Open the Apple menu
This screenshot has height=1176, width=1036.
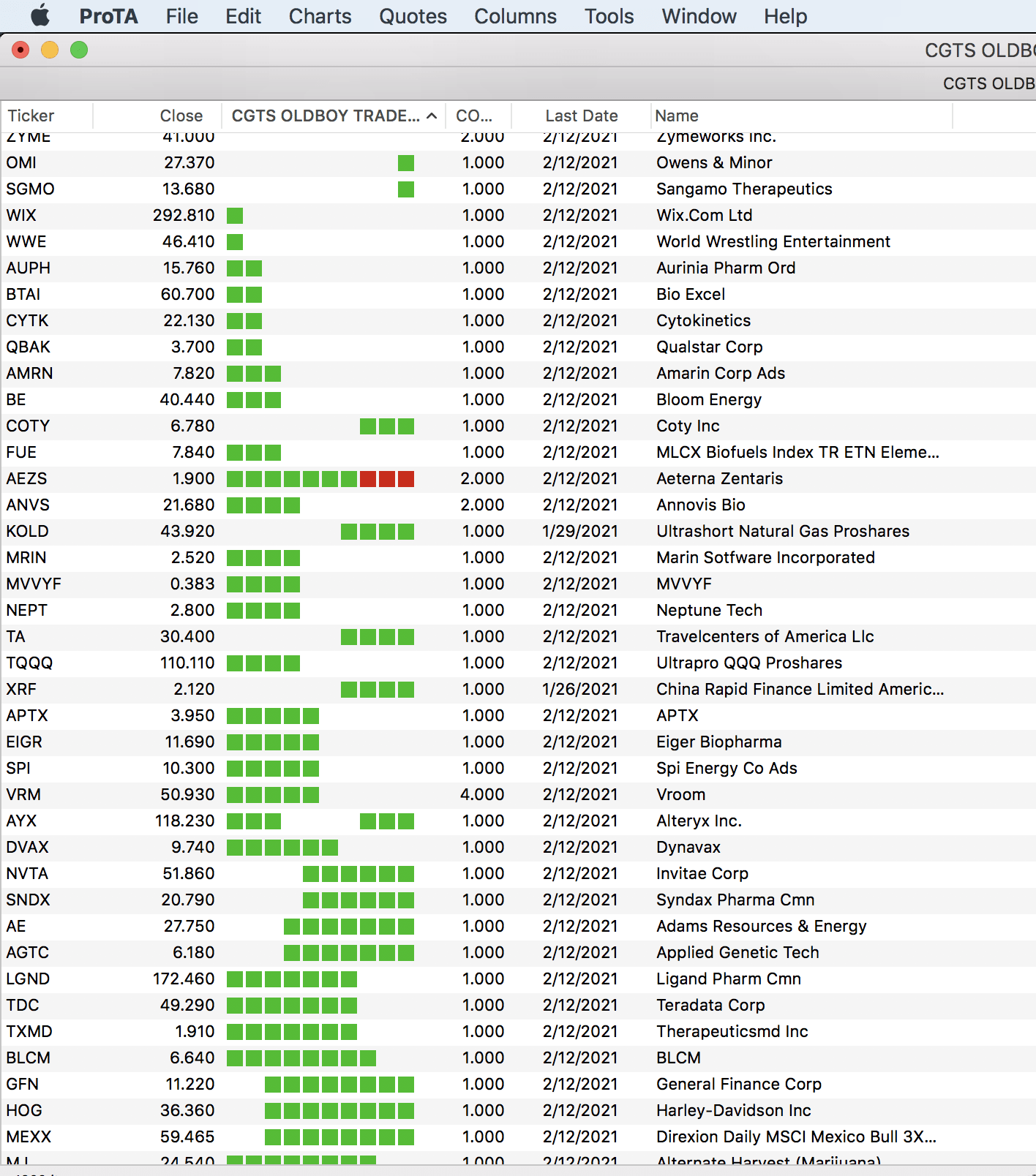(40, 15)
